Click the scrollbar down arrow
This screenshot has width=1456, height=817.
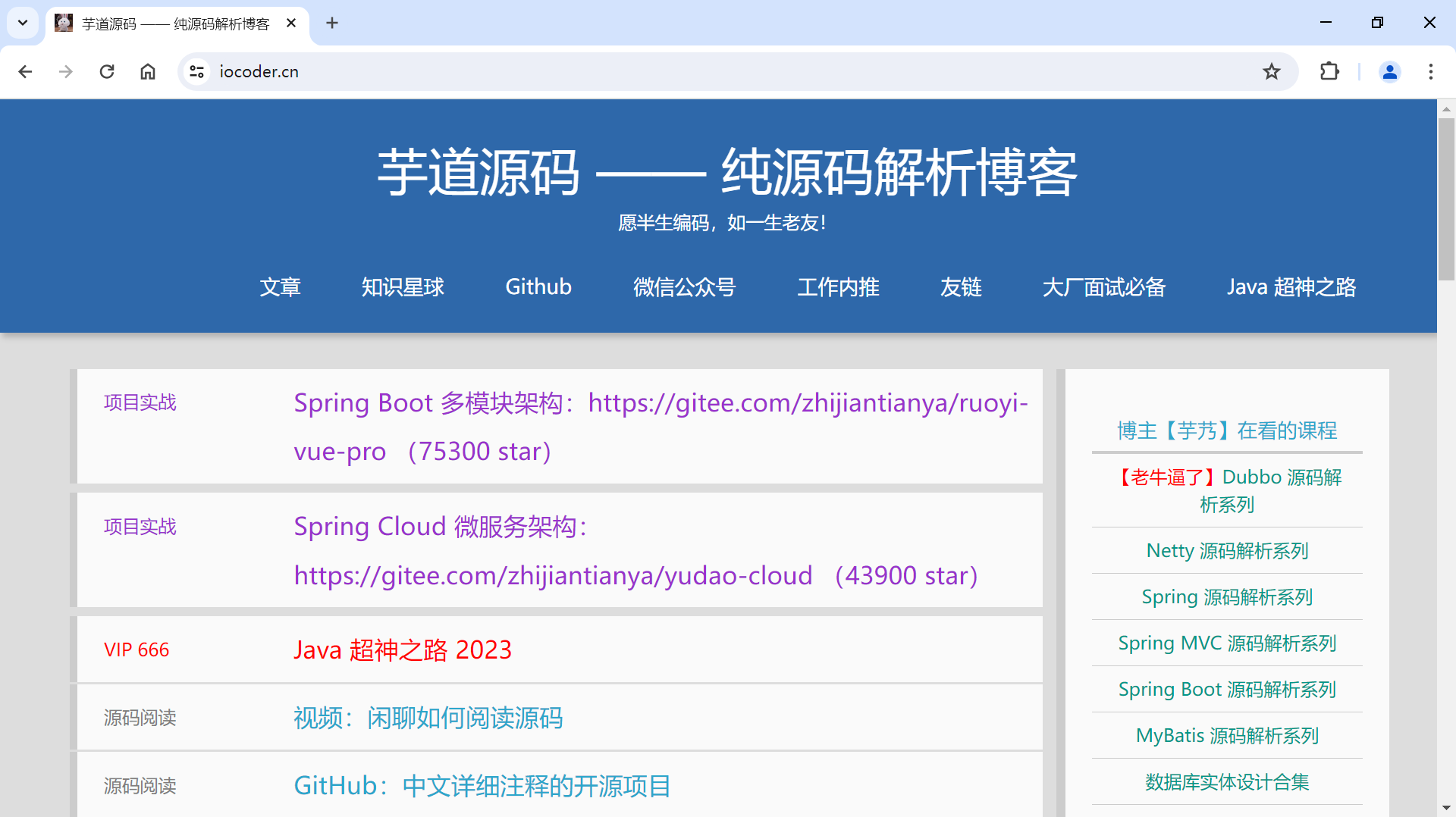point(1446,808)
